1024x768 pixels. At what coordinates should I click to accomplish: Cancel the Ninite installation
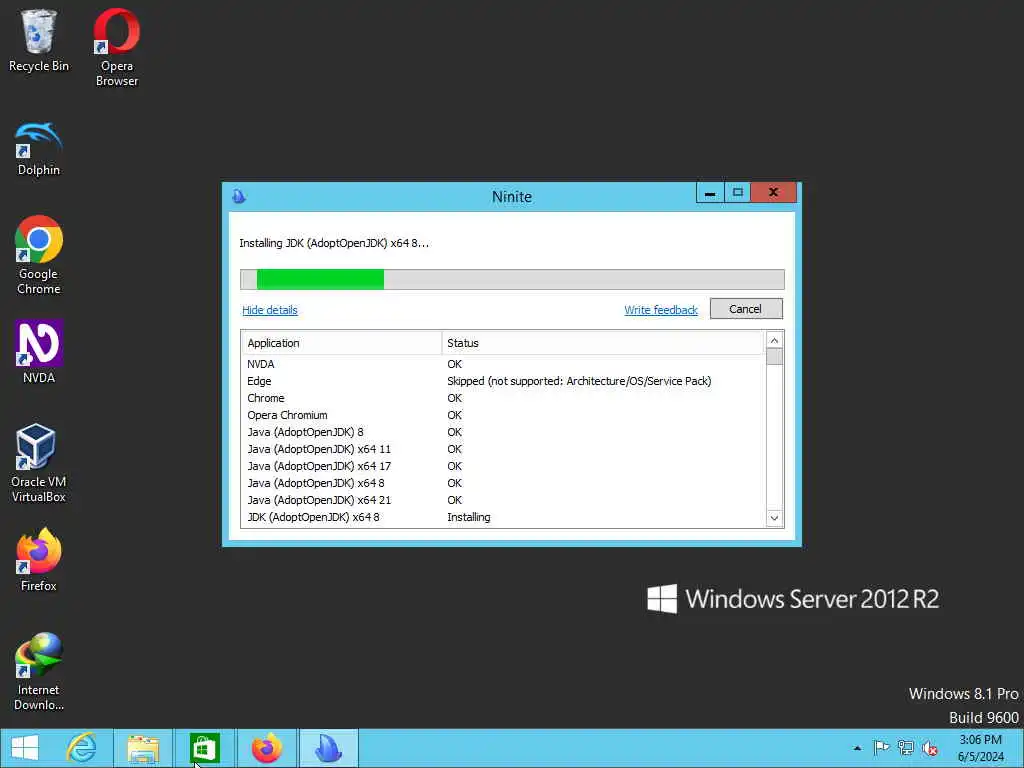[746, 309]
